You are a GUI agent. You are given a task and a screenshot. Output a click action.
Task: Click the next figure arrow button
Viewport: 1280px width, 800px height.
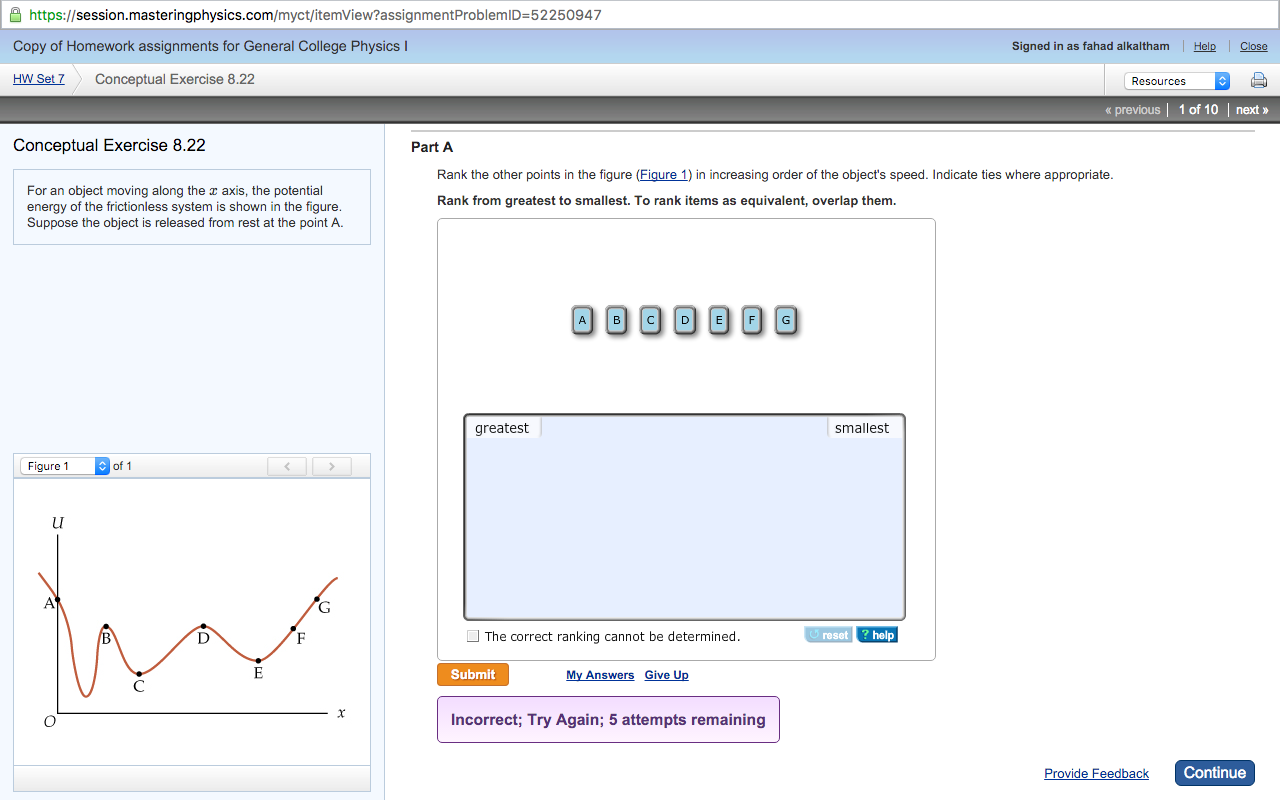coord(332,466)
